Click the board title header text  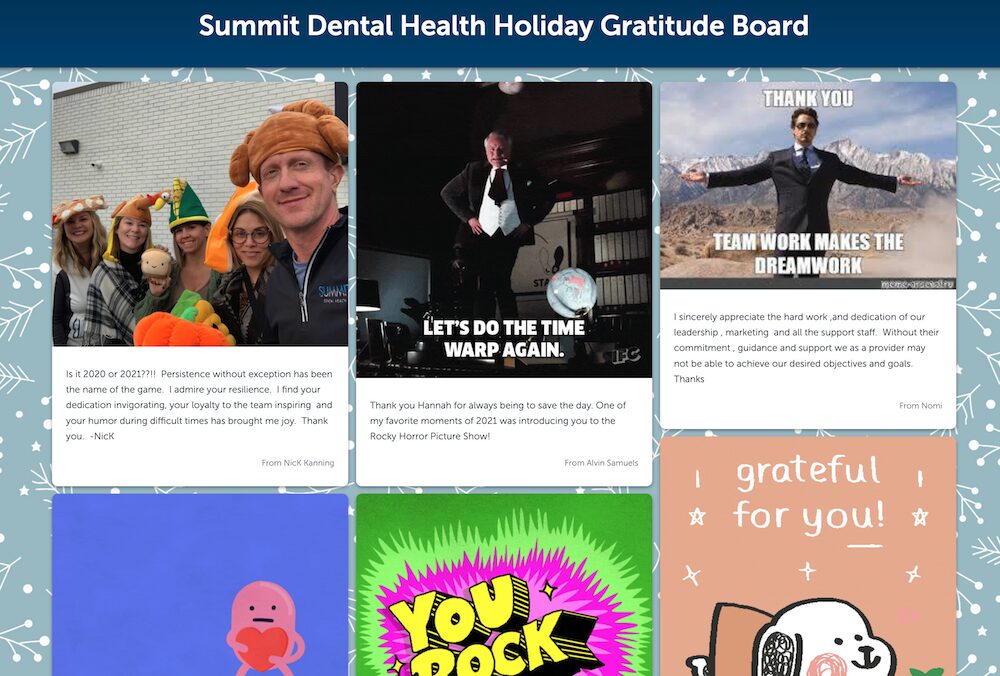[504, 26]
